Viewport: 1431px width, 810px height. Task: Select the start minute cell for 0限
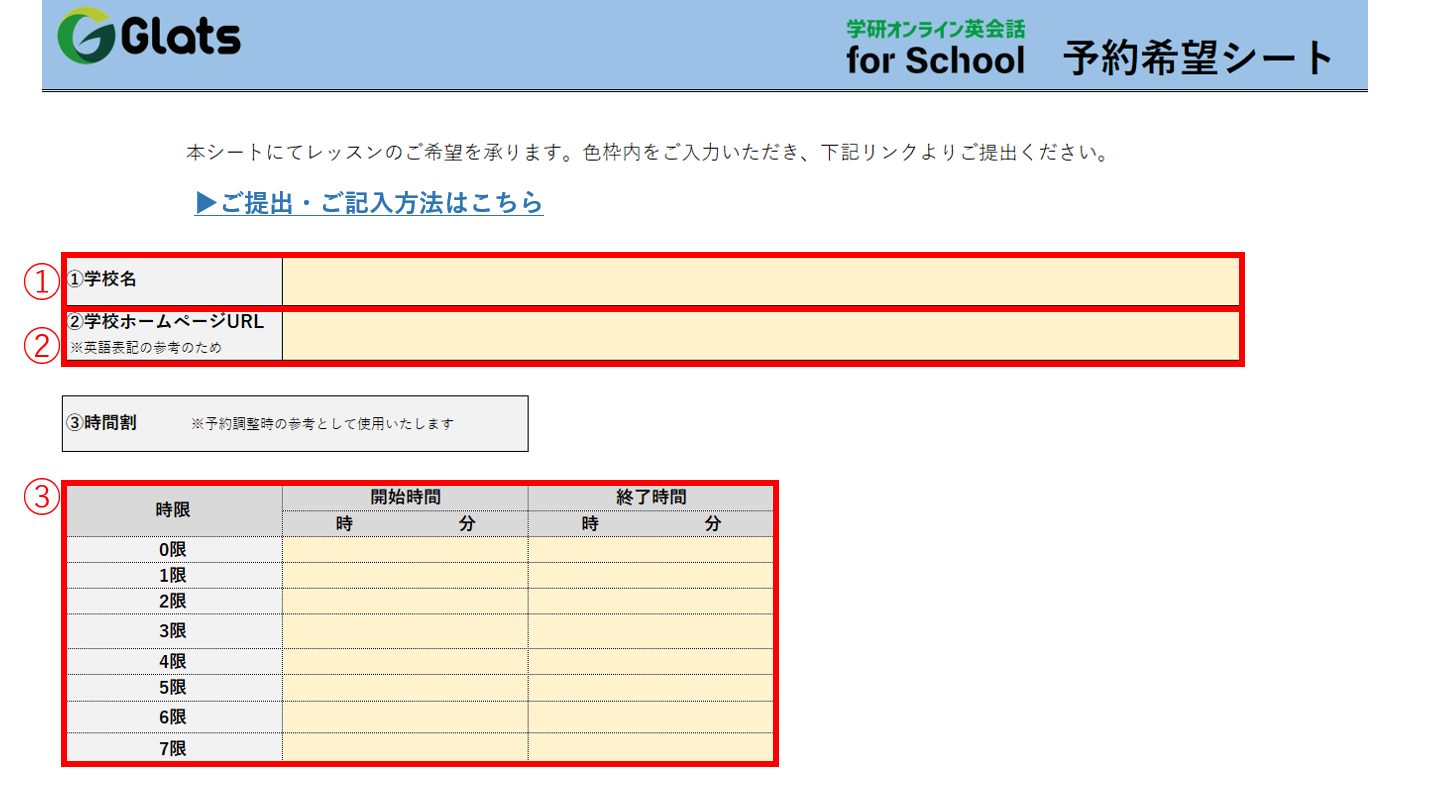[465, 549]
